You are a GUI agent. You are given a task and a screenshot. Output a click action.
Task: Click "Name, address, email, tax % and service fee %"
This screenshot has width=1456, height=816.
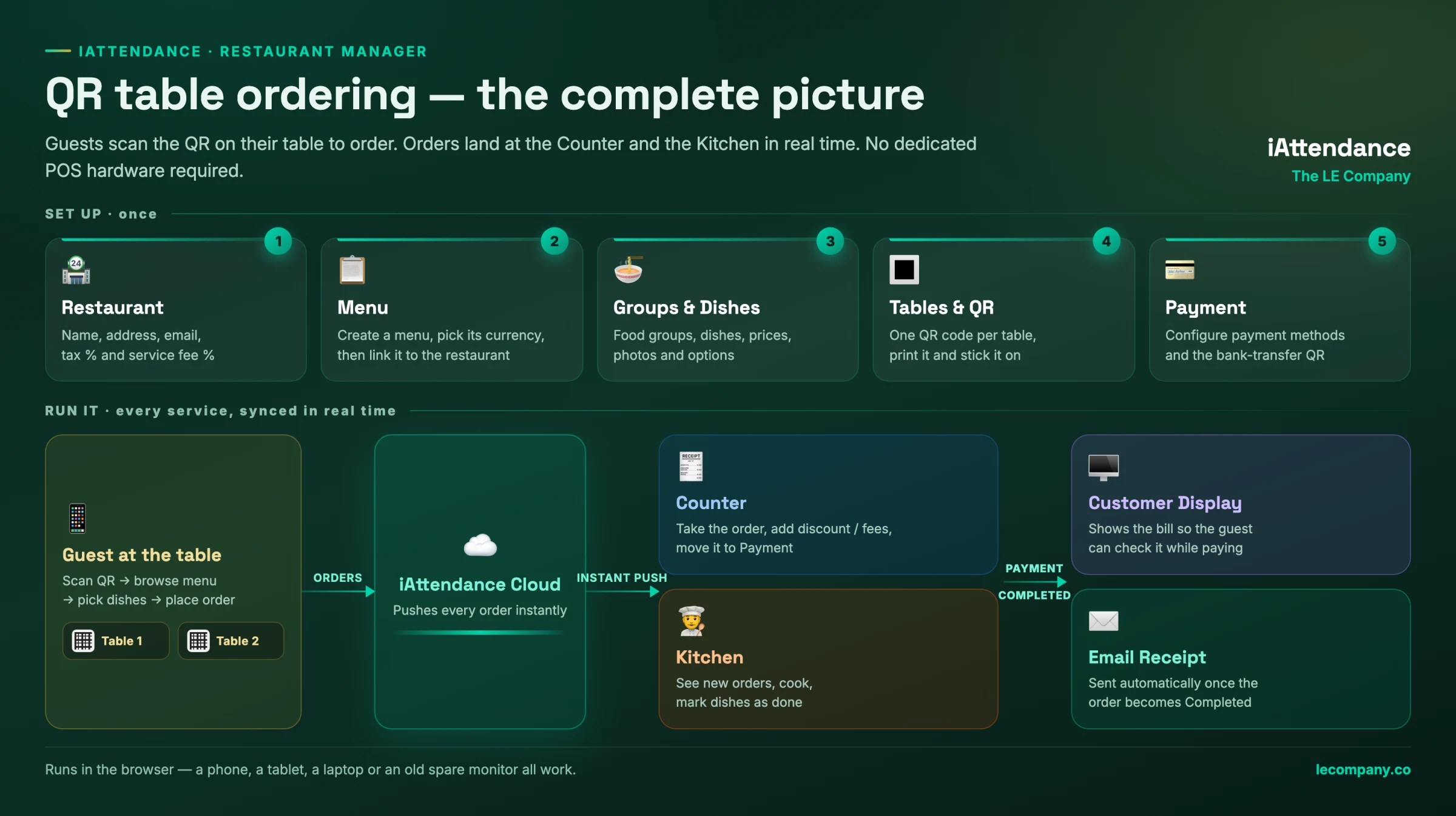coord(138,345)
